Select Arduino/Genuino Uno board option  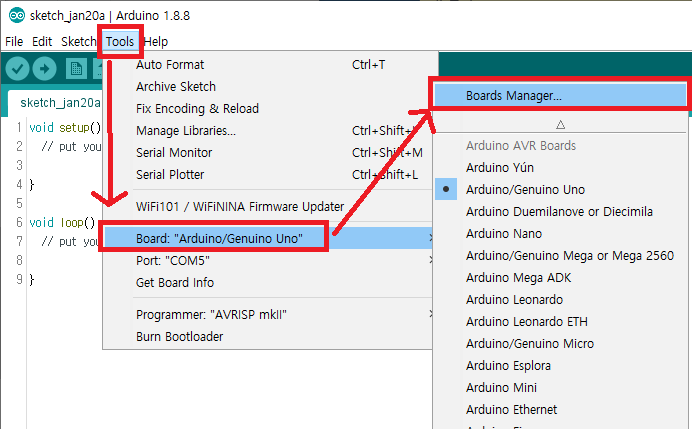click(560, 190)
